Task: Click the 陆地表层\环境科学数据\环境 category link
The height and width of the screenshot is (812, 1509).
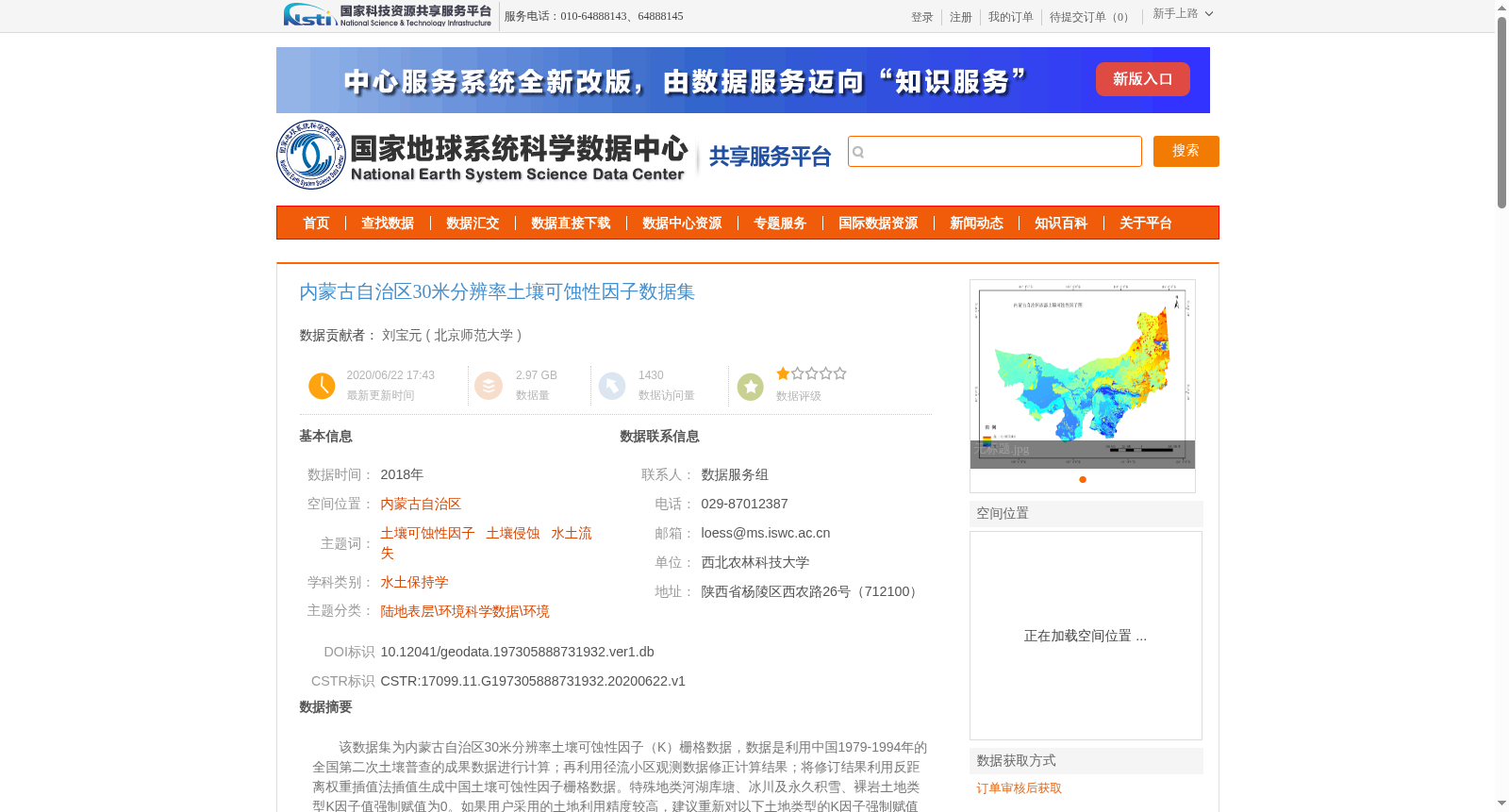Action: click(x=465, y=611)
